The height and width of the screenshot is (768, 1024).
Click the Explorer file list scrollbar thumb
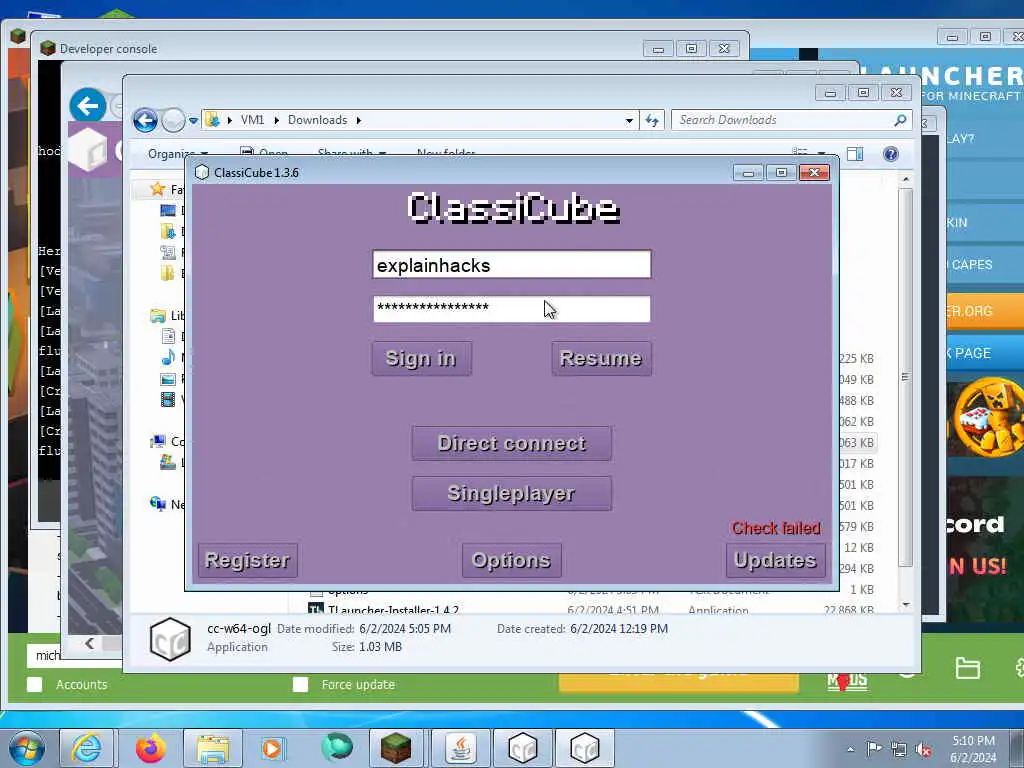pyautogui.click(x=905, y=377)
